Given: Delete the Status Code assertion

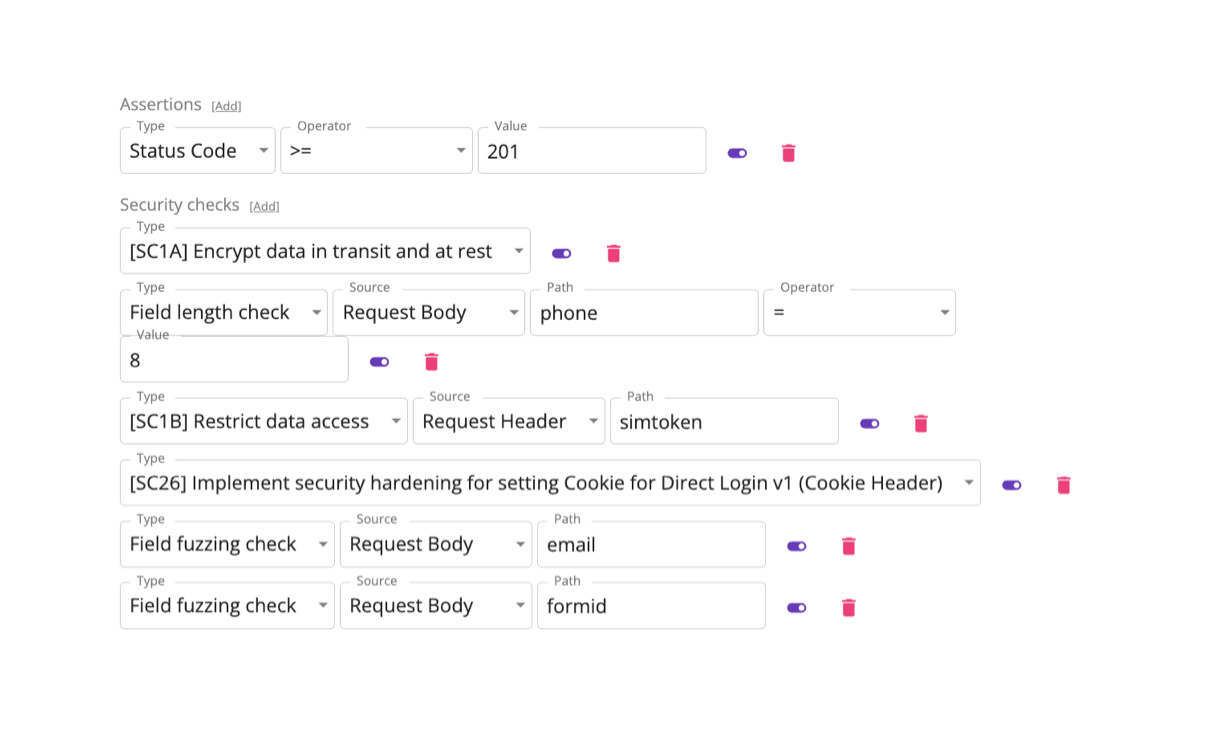Looking at the screenshot, I should coord(788,153).
